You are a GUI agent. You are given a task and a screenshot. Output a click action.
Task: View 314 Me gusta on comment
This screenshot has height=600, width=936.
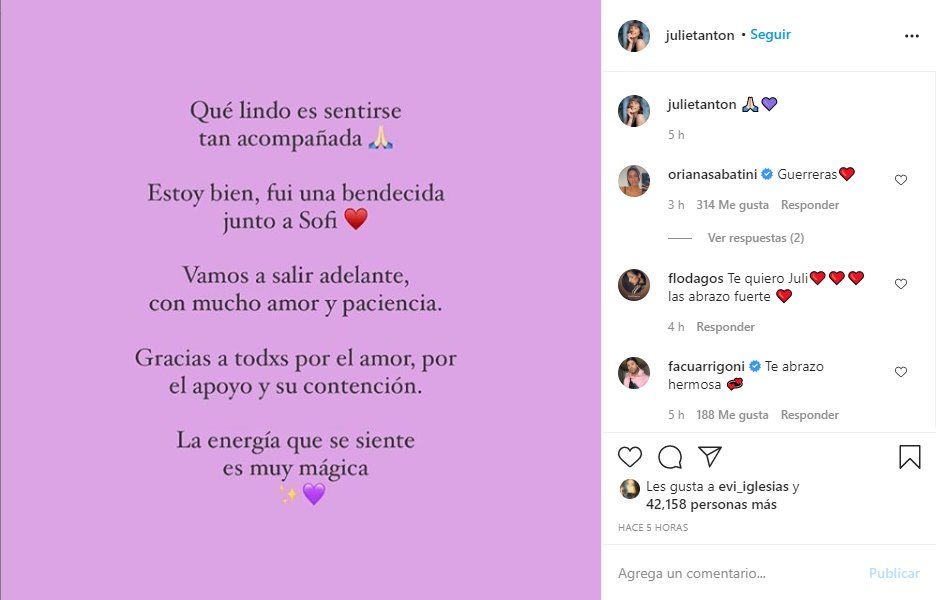(732, 205)
